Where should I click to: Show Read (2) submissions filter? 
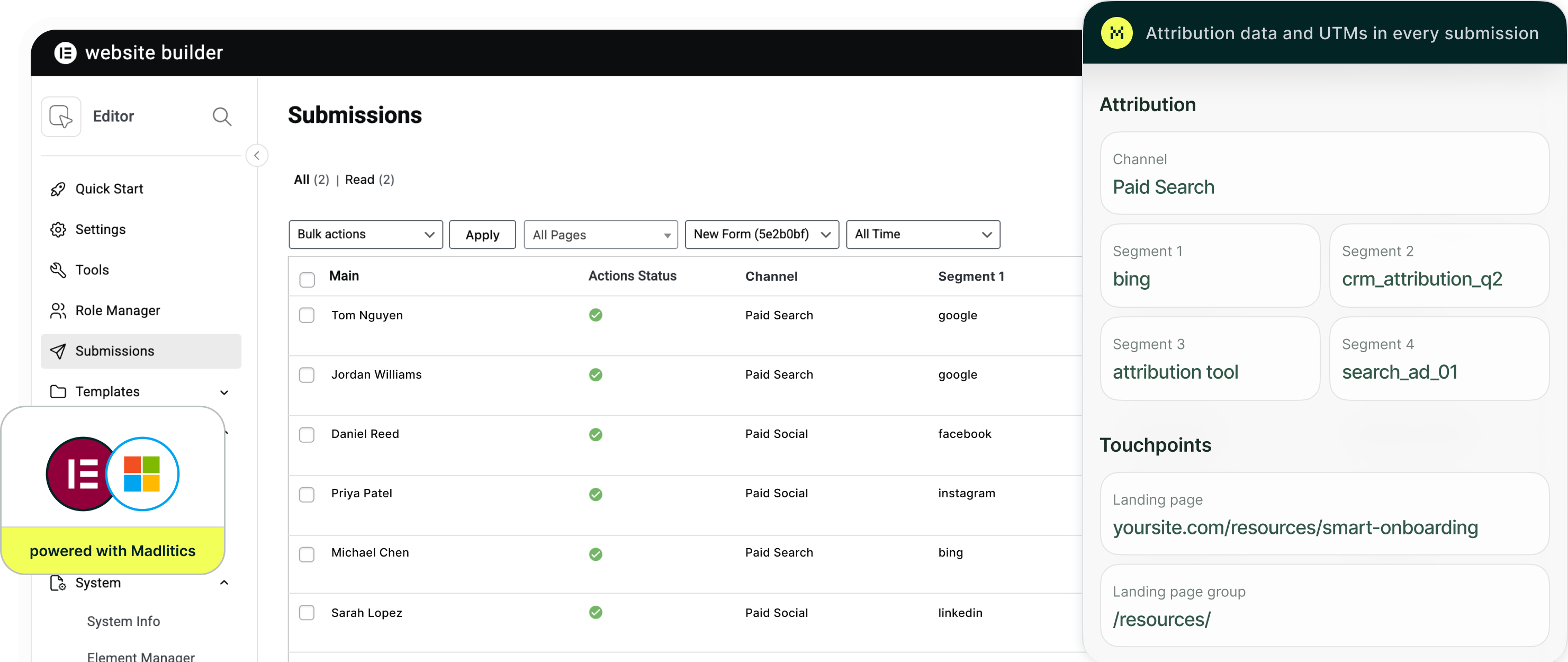pyautogui.click(x=370, y=180)
